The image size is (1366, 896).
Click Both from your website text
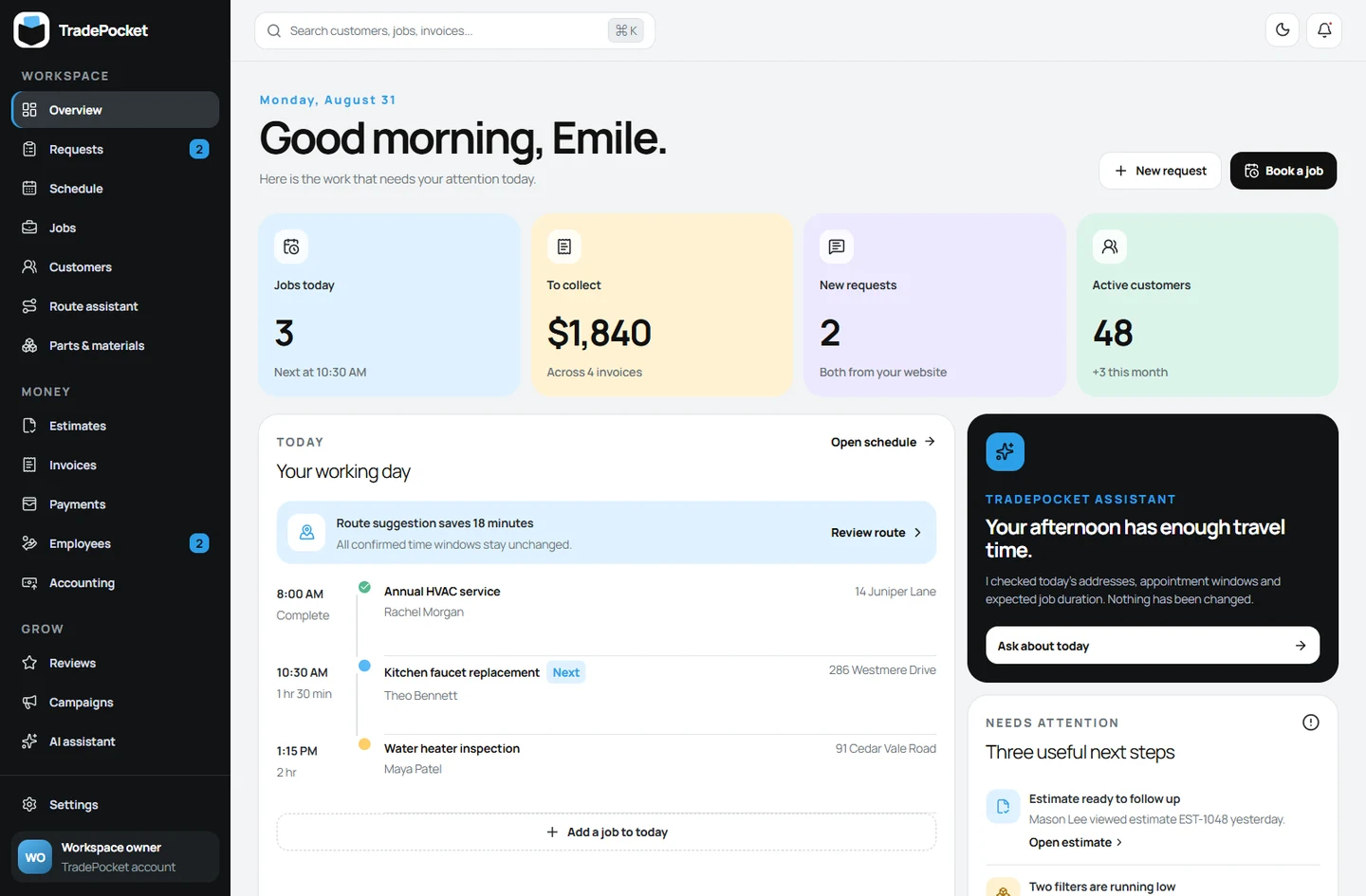[883, 373]
